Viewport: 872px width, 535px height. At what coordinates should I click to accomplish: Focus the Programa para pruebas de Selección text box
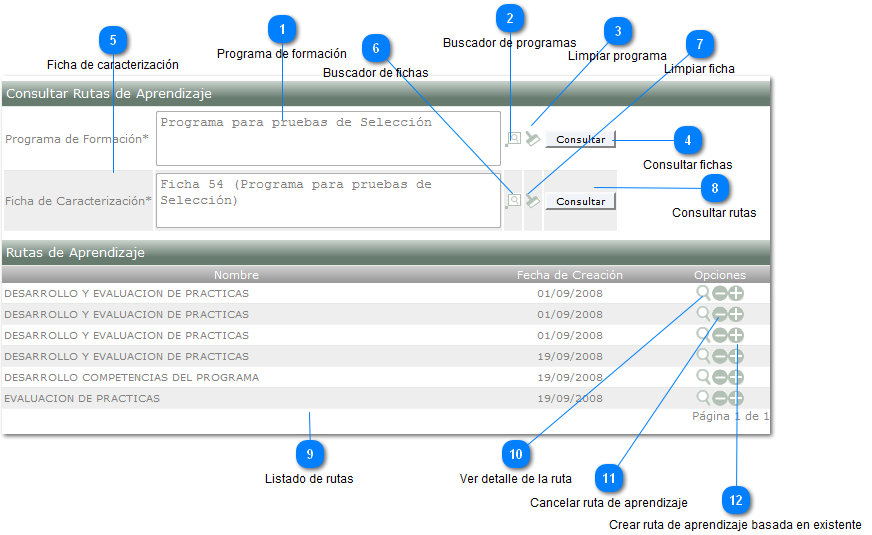click(328, 138)
